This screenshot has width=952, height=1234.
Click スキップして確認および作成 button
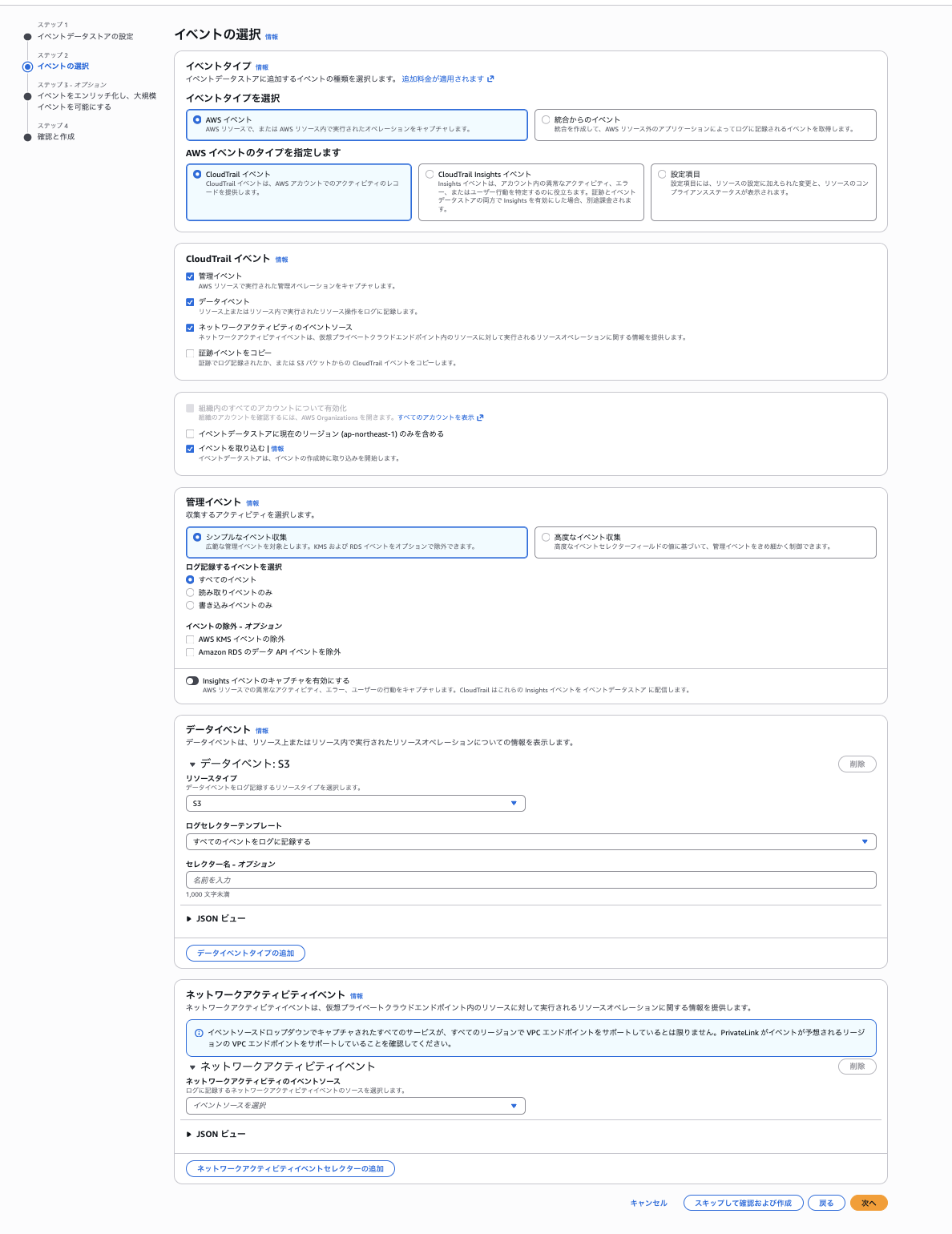tap(743, 1204)
